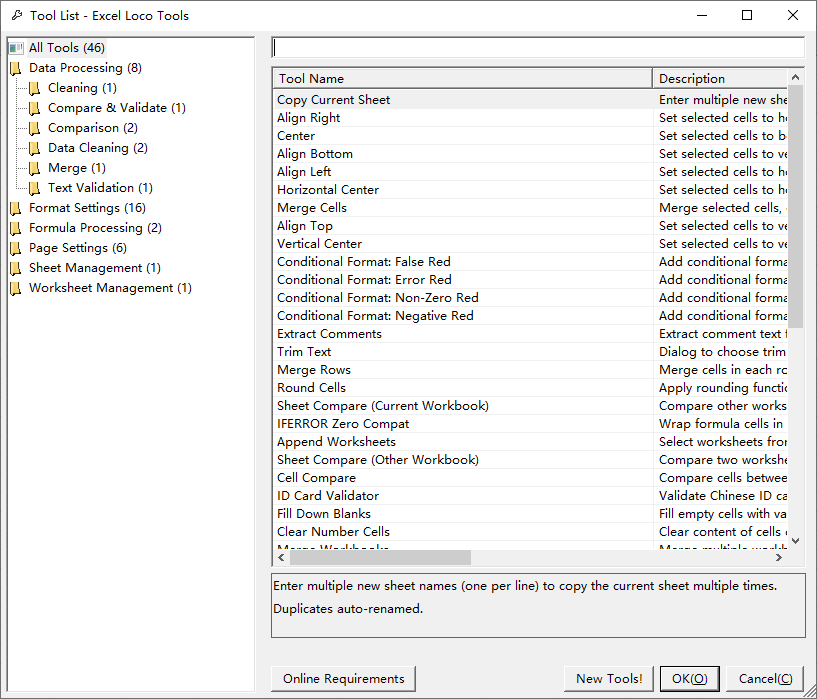Open Worksheet Management (1) category
Image resolution: width=817 pixels, height=699 pixels.
point(110,288)
